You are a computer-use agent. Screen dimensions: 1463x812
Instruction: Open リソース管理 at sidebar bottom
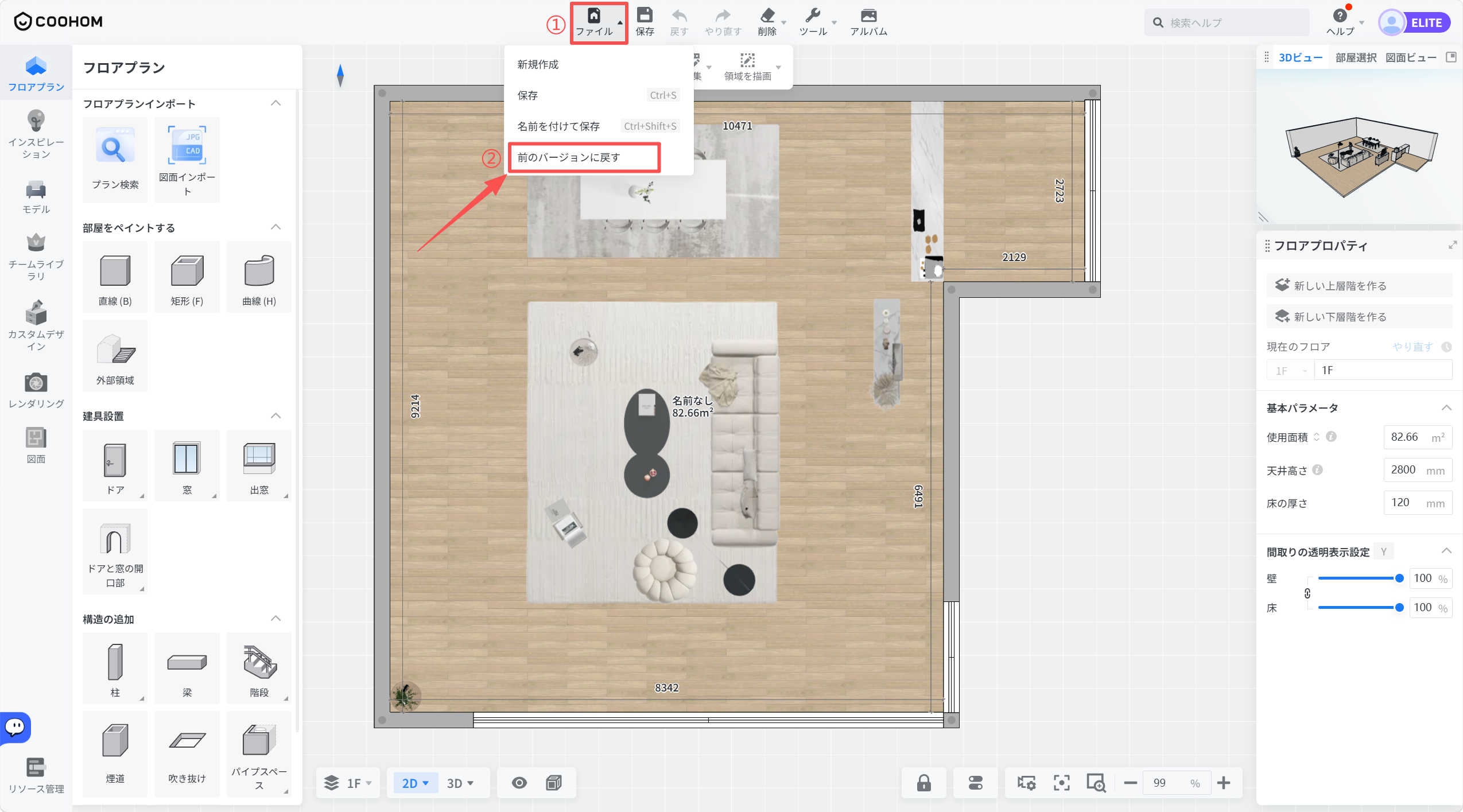pos(36,776)
